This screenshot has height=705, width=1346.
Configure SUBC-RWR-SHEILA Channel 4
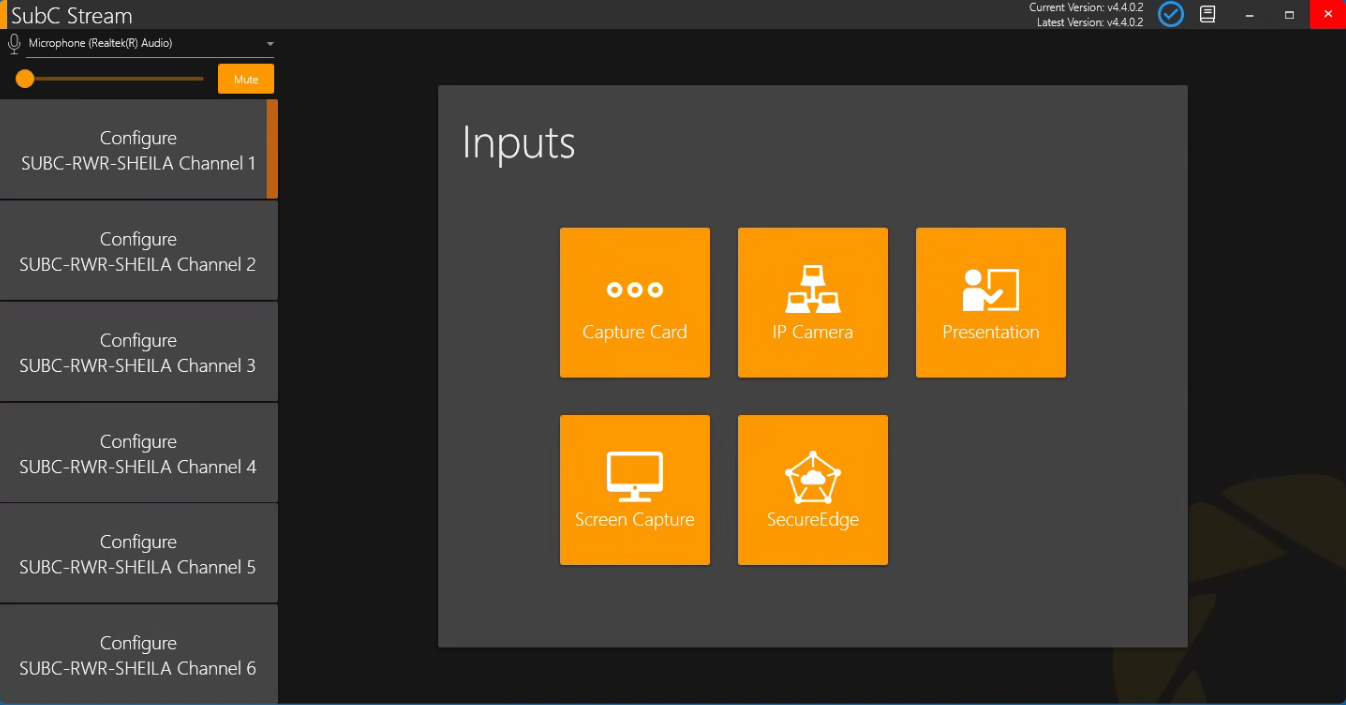139,453
